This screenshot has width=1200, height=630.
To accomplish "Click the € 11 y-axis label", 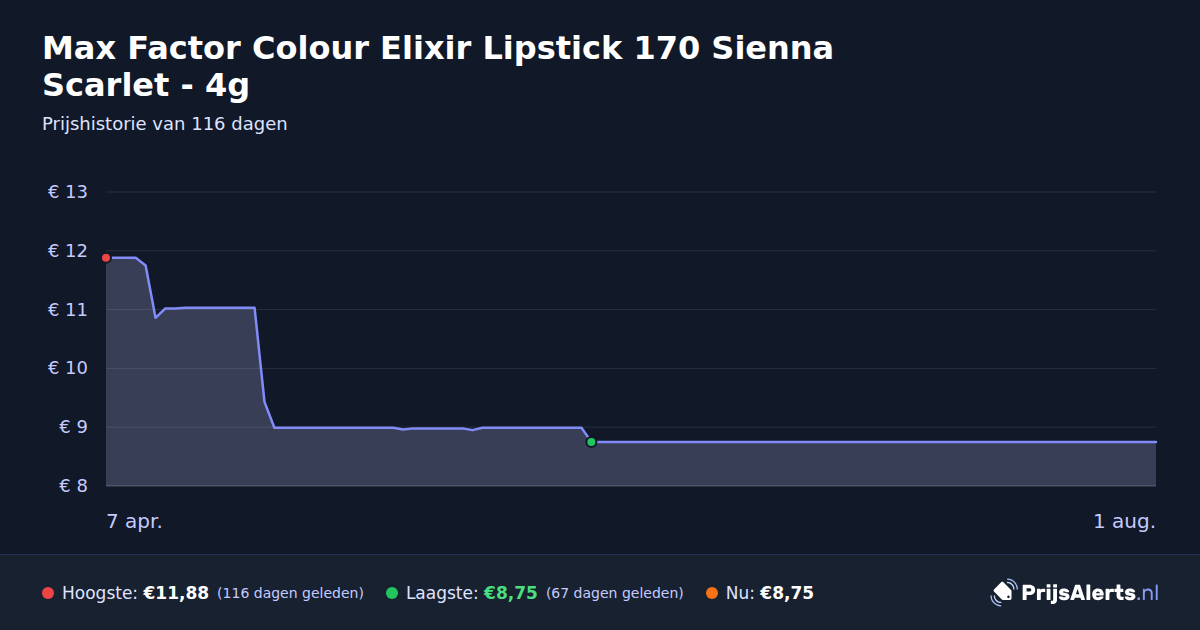I will point(68,310).
